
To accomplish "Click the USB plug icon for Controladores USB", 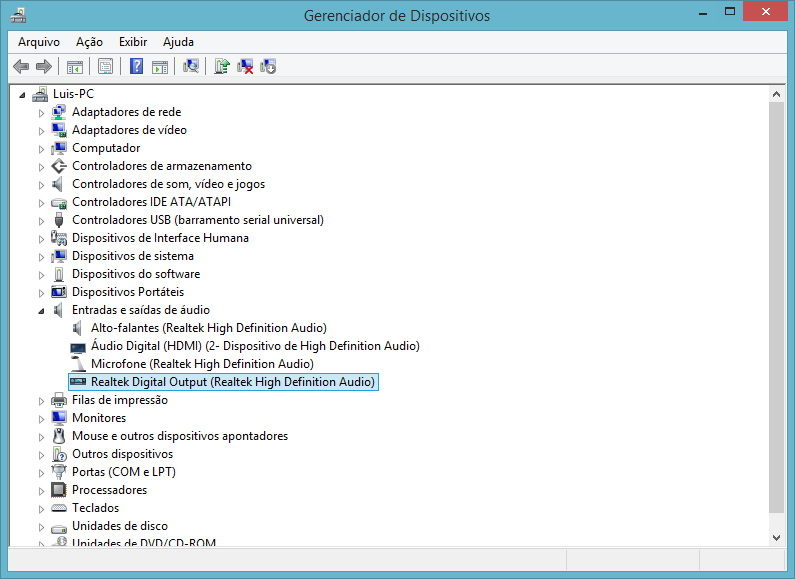I will point(59,220).
